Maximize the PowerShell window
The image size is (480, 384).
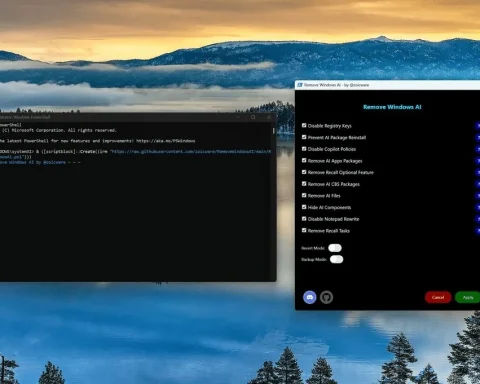[x=253, y=117]
